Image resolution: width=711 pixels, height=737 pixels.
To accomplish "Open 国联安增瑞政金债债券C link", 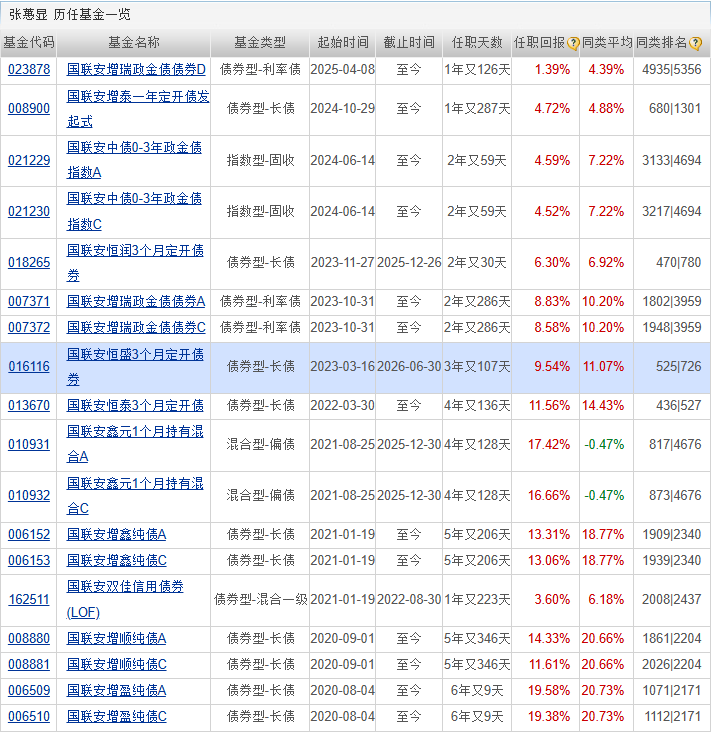I will pyautogui.click(x=136, y=327).
